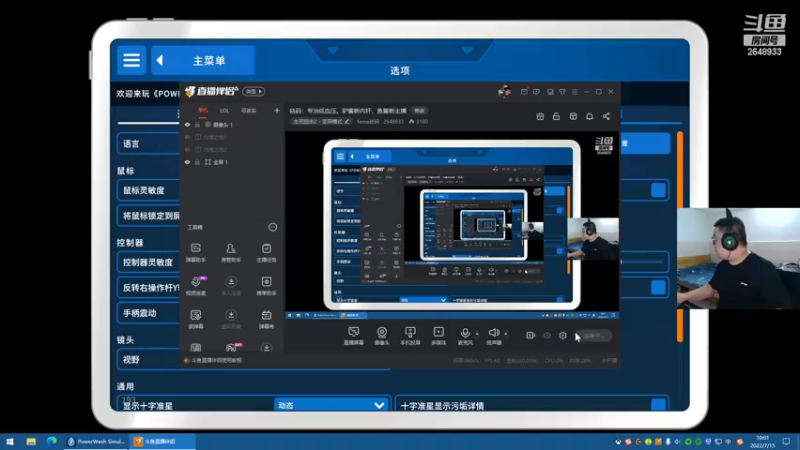Click the orange scrollbar in game options
The image size is (800, 450).
pyautogui.click(x=680, y=236)
